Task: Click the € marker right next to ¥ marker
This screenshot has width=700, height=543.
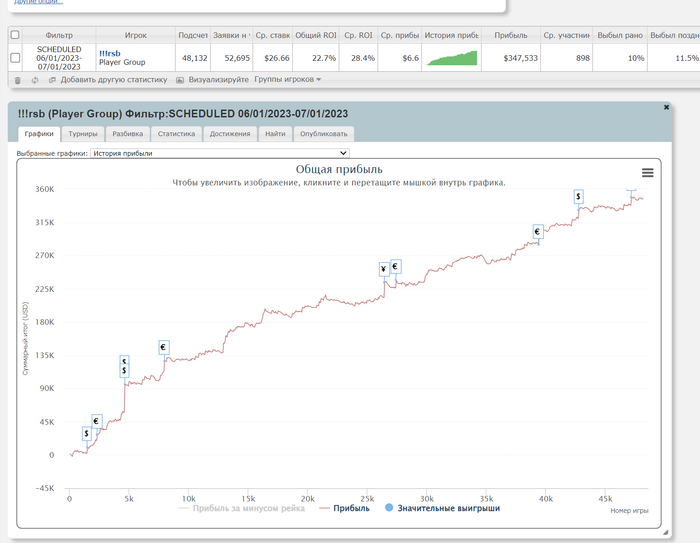Action: [395, 267]
